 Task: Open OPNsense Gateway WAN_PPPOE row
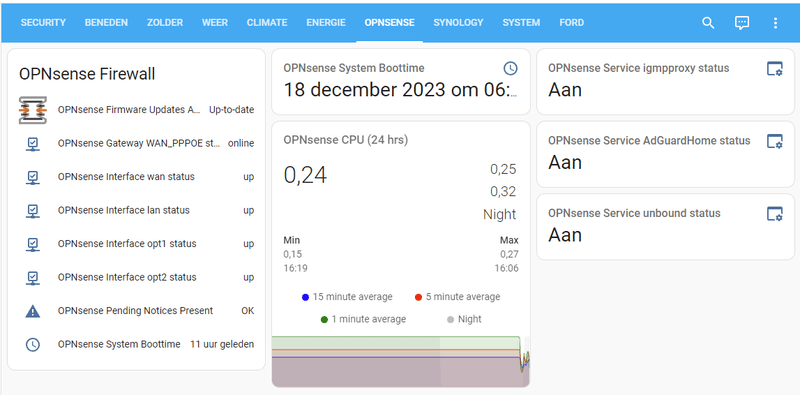click(136, 143)
